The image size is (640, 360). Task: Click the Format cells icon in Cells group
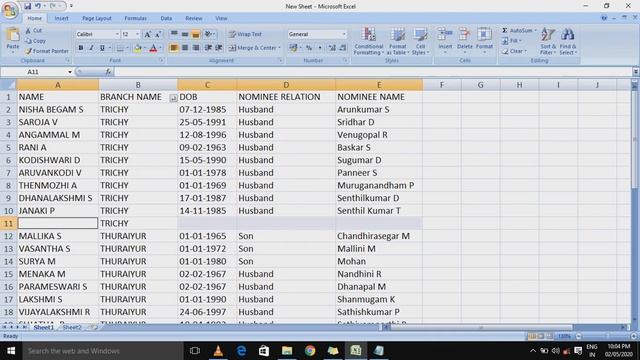point(484,35)
